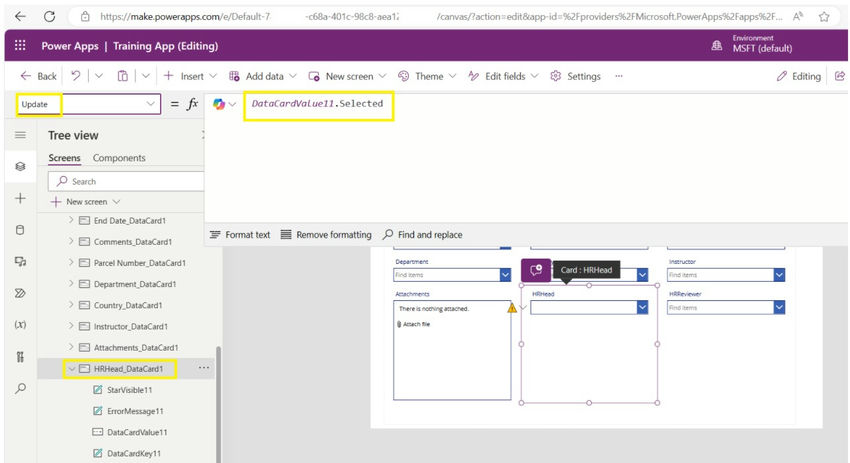The width and height of the screenshot is (850, 463).
Task: Click the Copilot comment icon above HRHead card
Action: tap(536, 269)
